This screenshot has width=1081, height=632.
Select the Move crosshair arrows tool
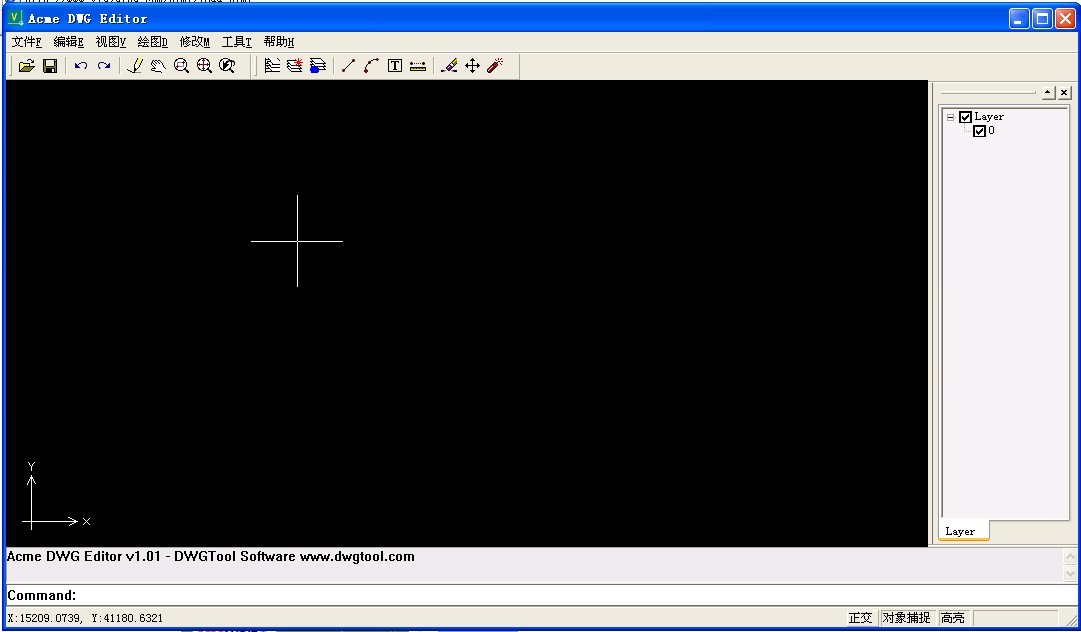pos(472,66)
